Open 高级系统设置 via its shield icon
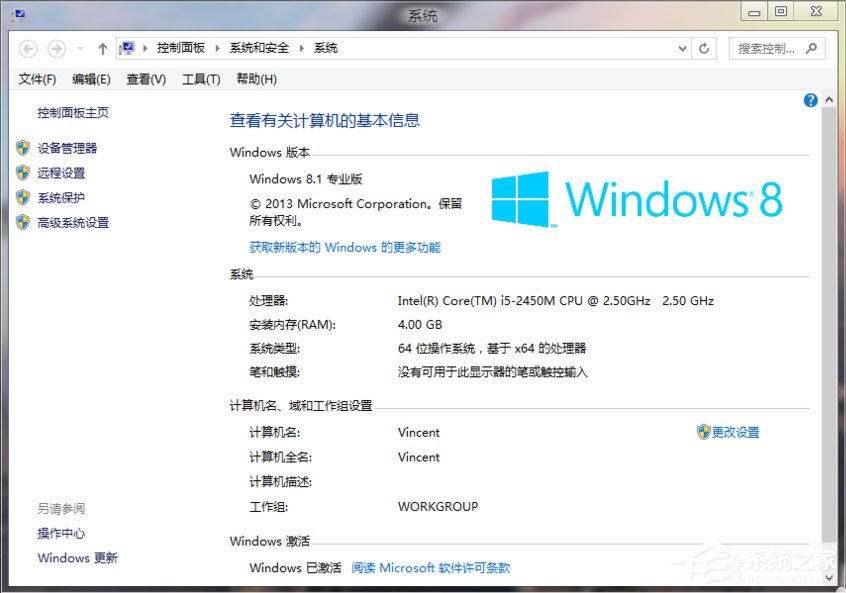The width and height of the screenshot is (846, 593). click(x=22, y=222)
